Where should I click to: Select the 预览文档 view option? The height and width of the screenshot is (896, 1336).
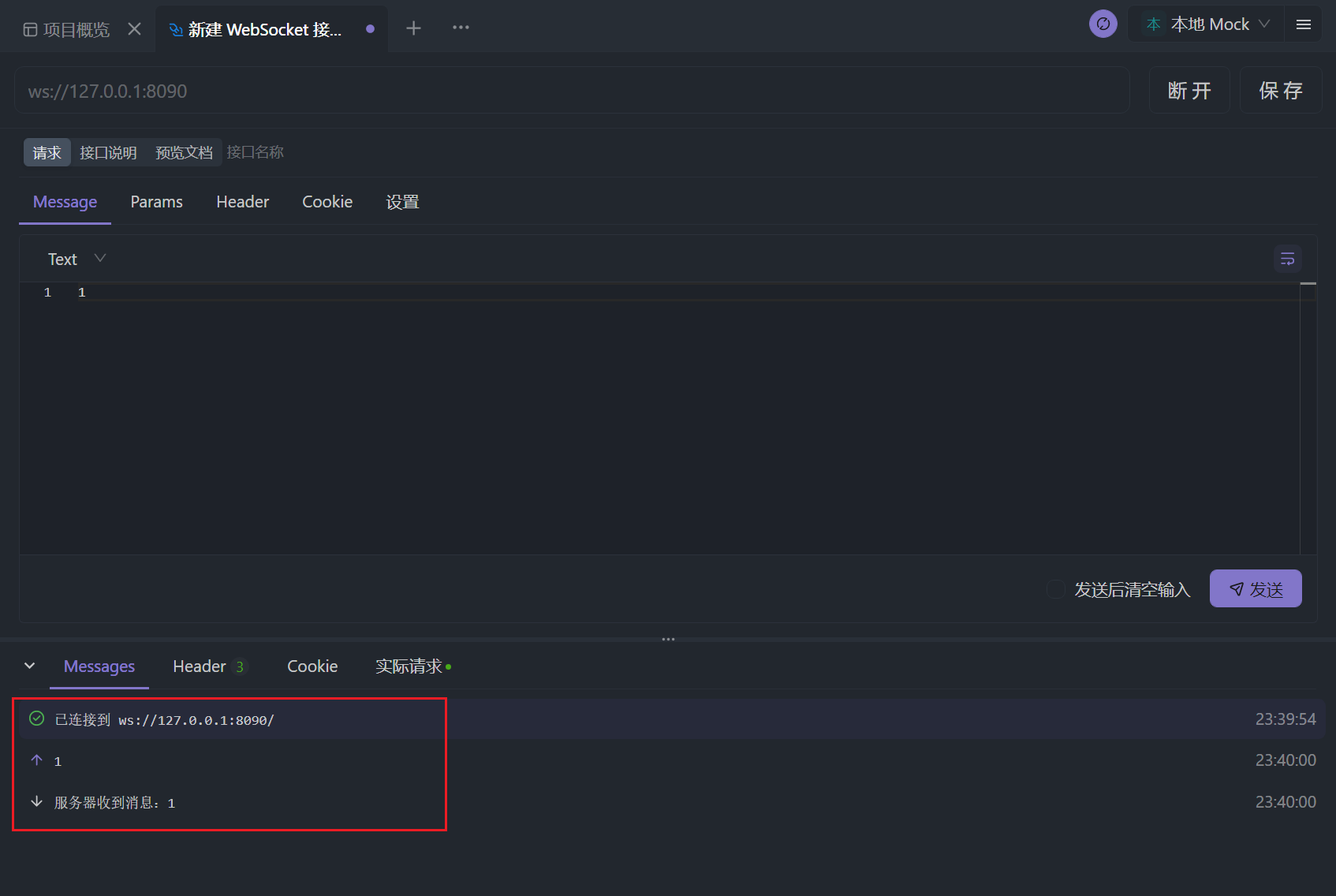184,152
